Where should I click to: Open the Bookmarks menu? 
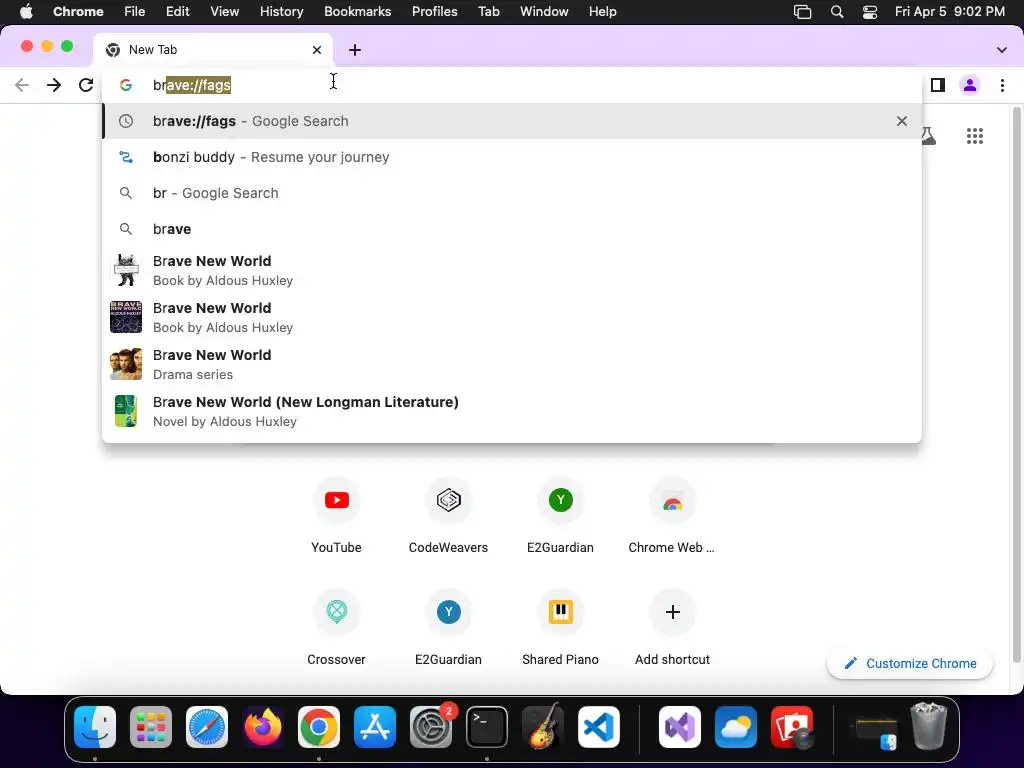[x=357, y=12]
